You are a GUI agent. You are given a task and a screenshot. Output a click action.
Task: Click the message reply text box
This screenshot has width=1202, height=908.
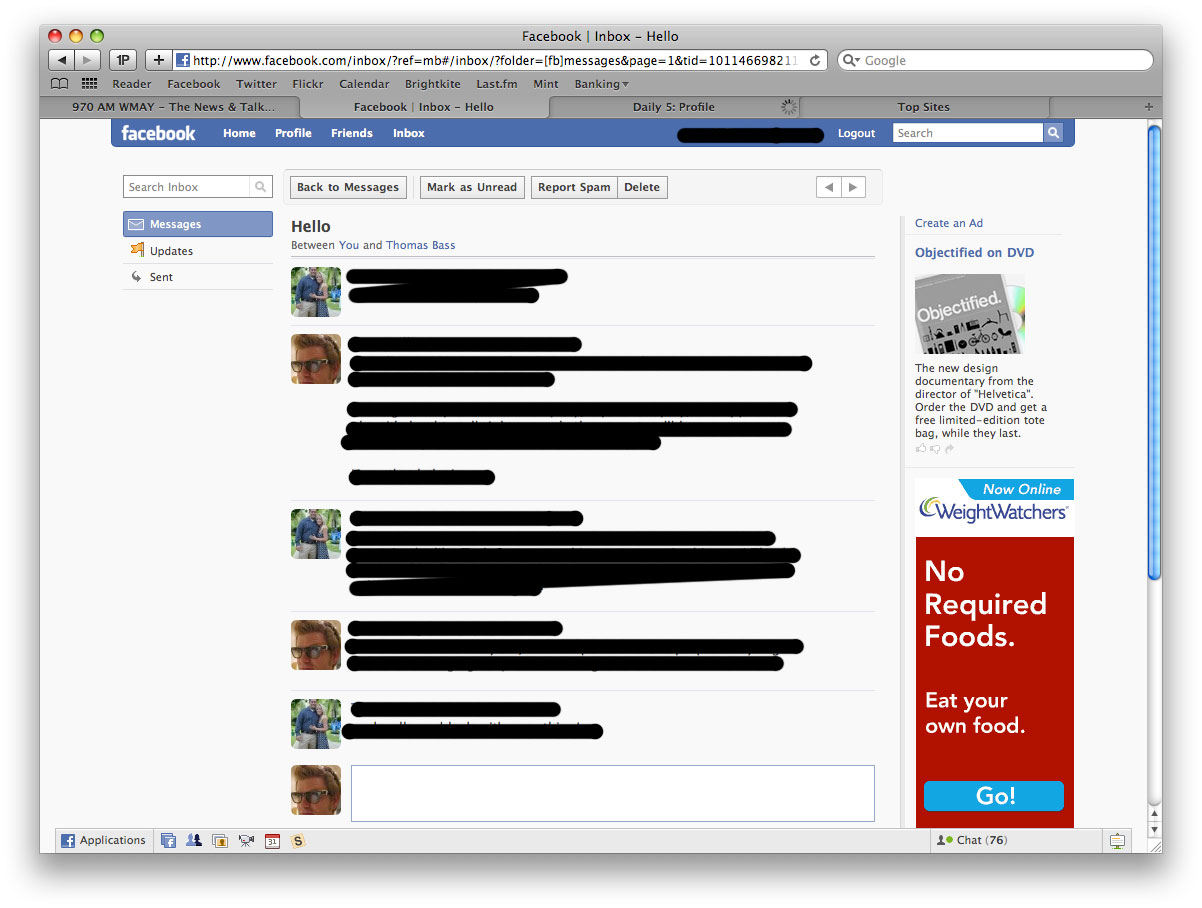point(613,794)
